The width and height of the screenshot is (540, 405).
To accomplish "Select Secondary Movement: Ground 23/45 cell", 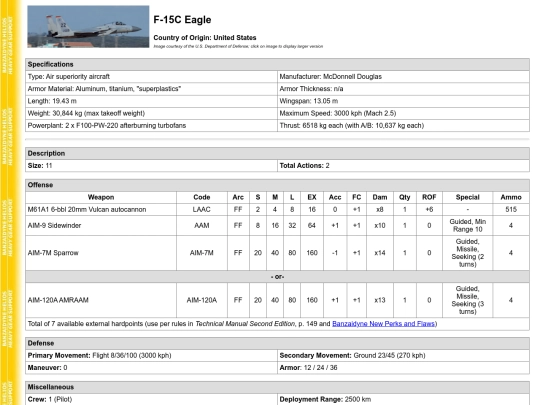I will [x=403, y=355].
